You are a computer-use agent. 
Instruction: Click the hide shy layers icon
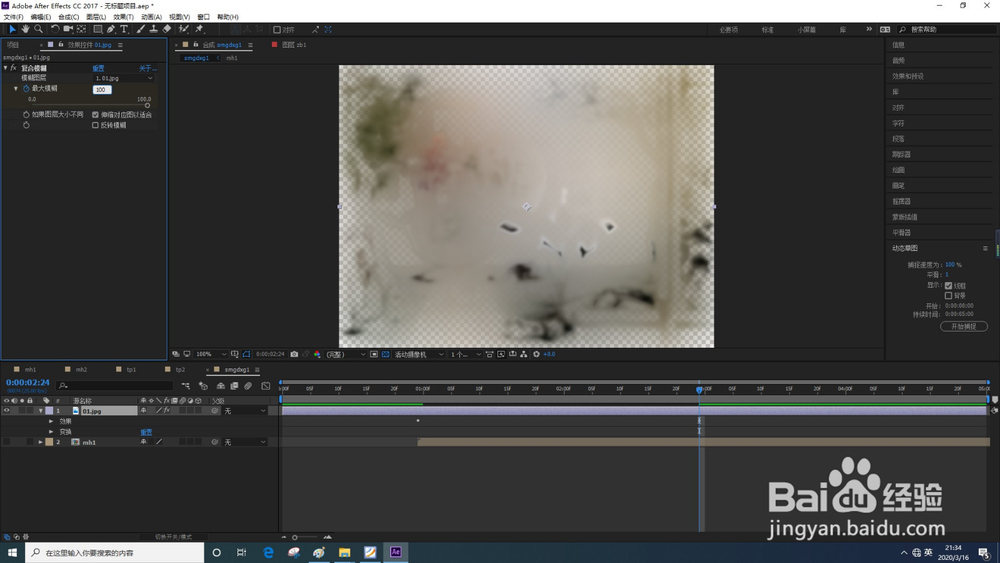coord(221,386)
